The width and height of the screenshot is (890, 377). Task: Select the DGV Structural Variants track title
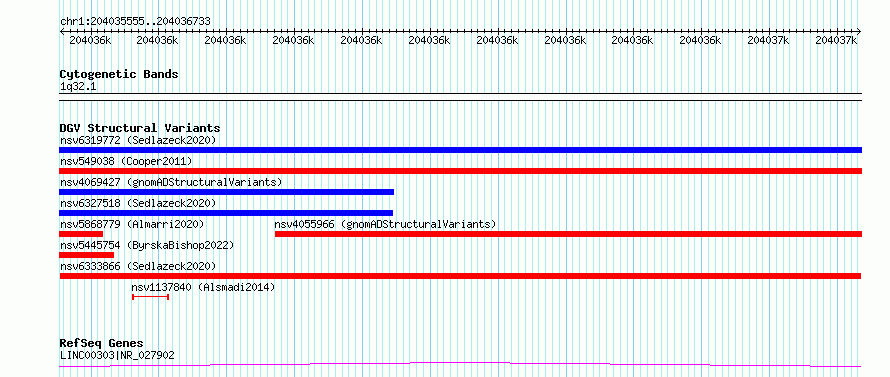tap(140, 128)
